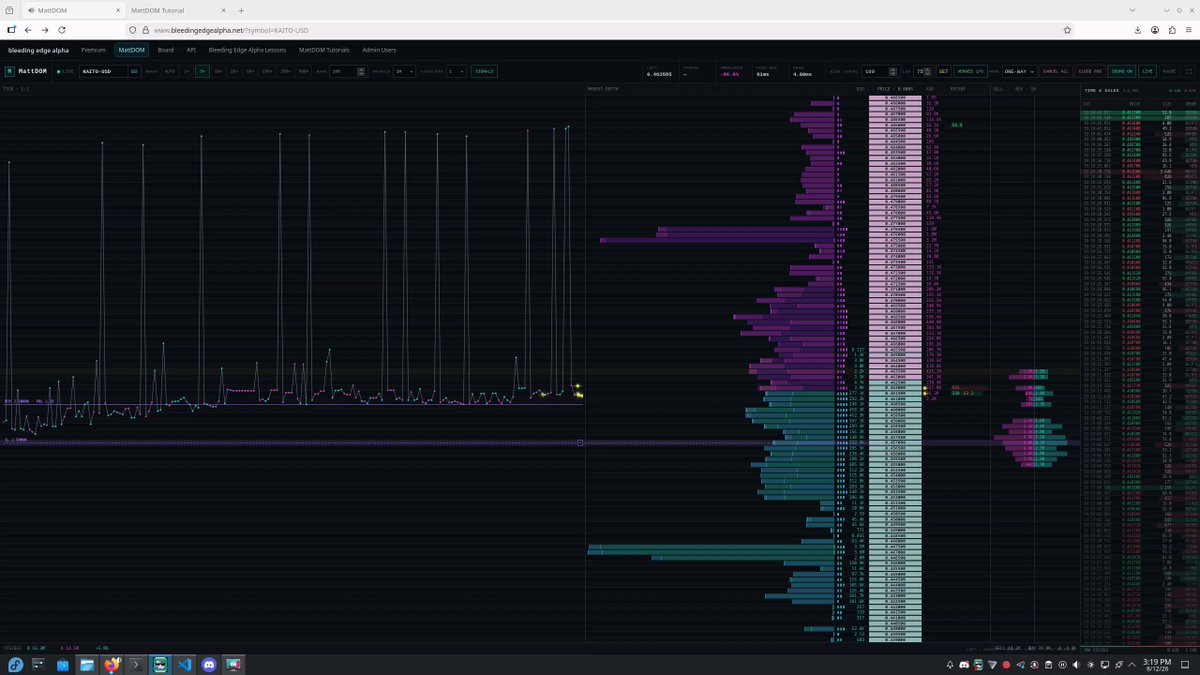Click the CLOSE POS button
Viewport: 1200px width, 675px height.
pyautogui.click(x=1090, y=71)
